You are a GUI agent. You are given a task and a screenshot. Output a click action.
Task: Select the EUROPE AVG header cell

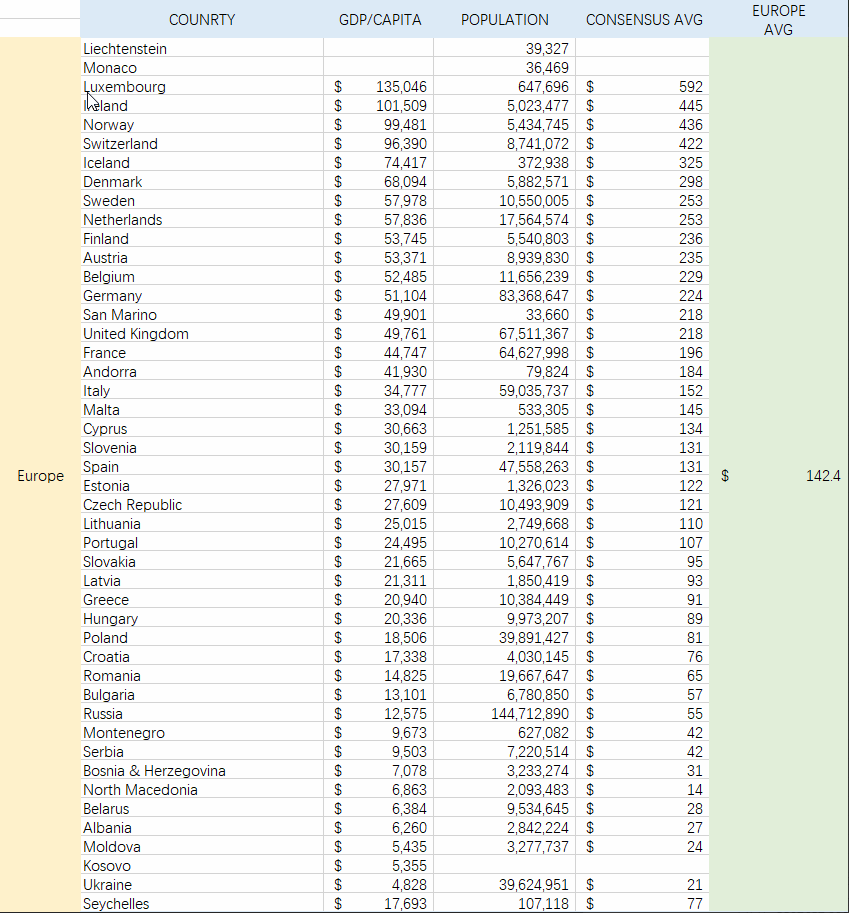click(779, 19)
